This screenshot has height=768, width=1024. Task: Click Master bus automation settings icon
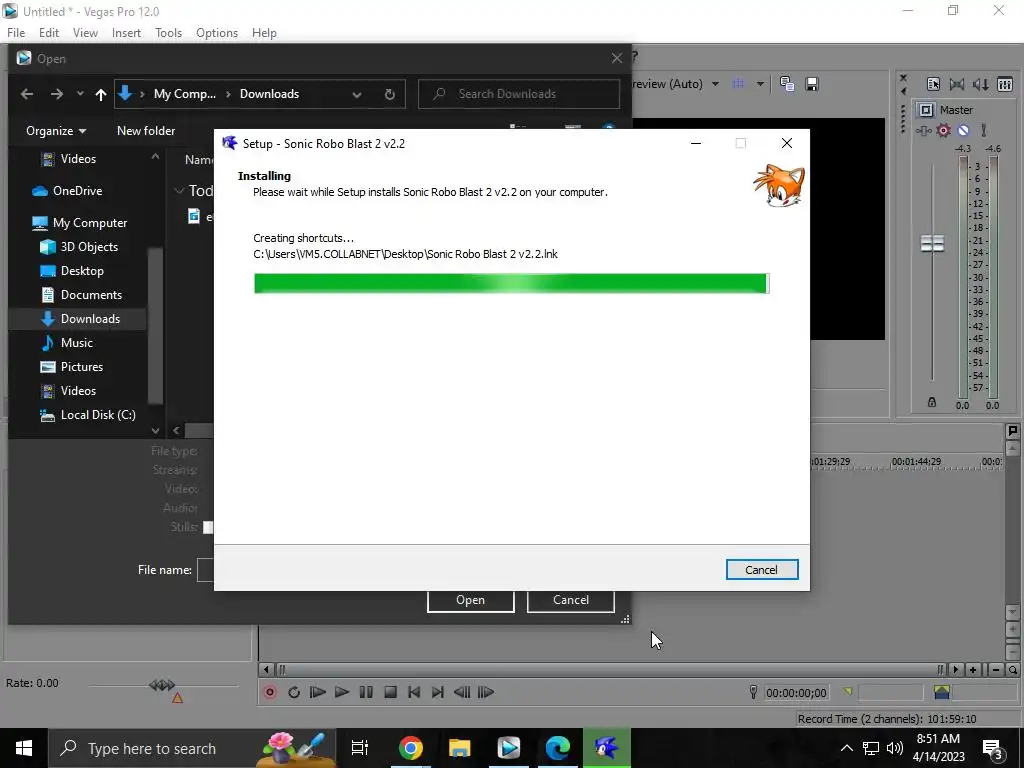(x=923, y=131)
